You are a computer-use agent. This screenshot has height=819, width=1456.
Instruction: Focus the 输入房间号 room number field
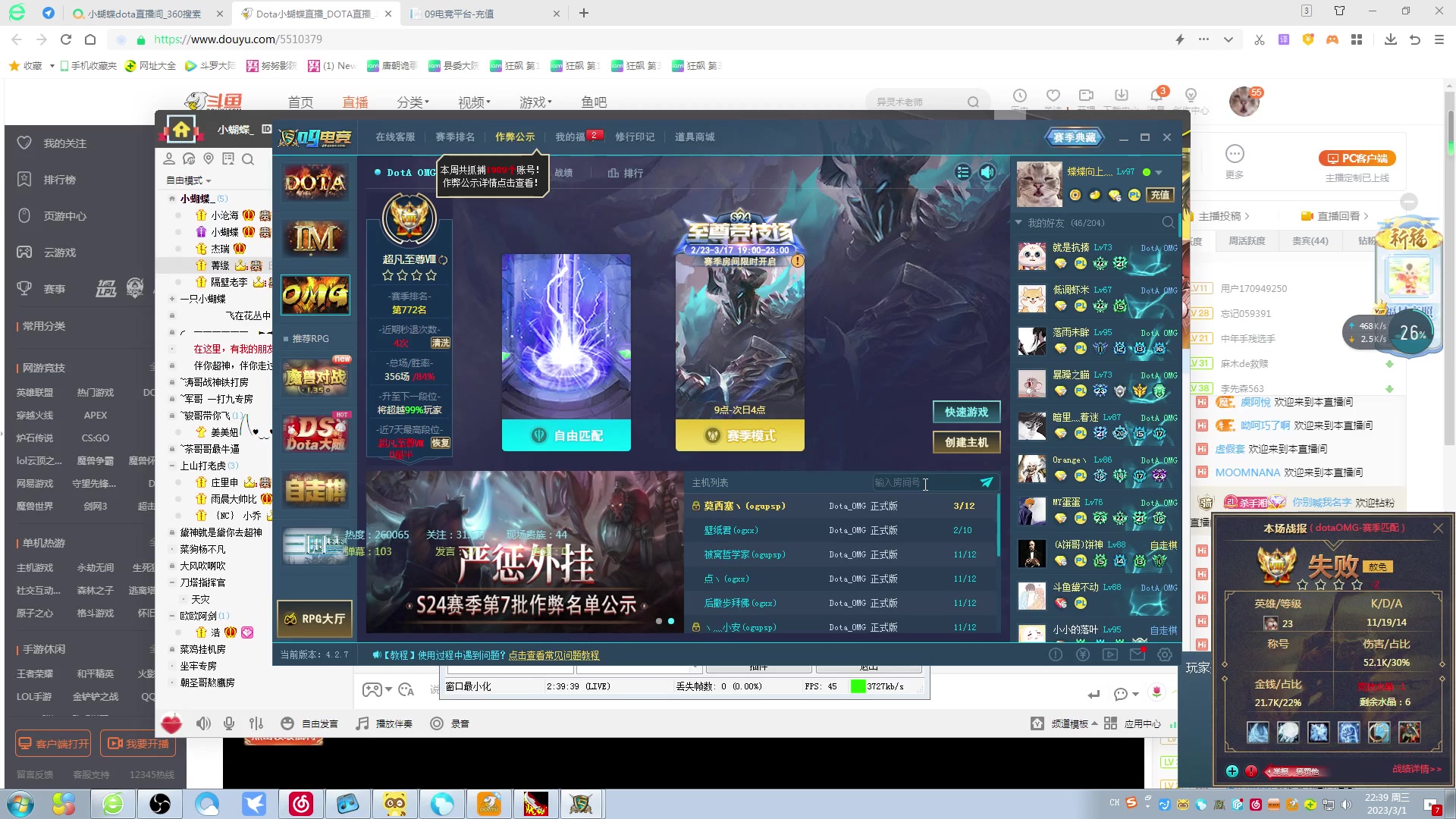pos(924,482)
